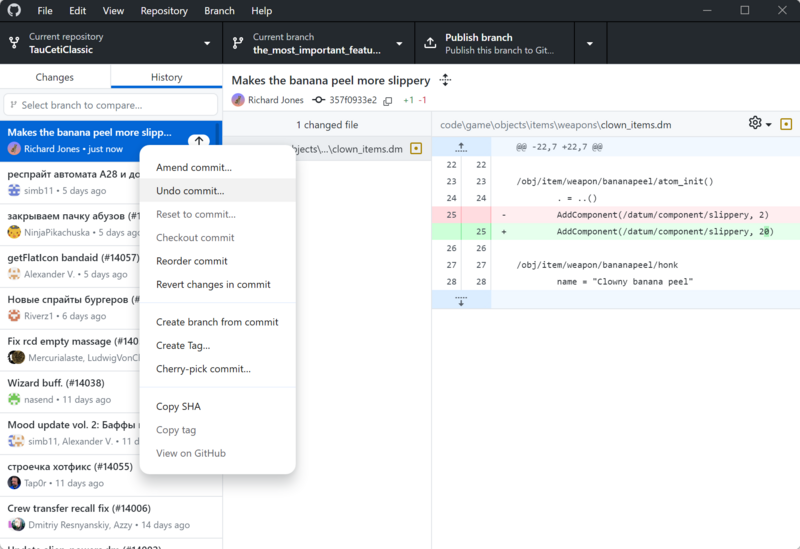Click the modified-file status icon in diff header
The width and height of the screenshot is (800, 549).
(786, 124)
